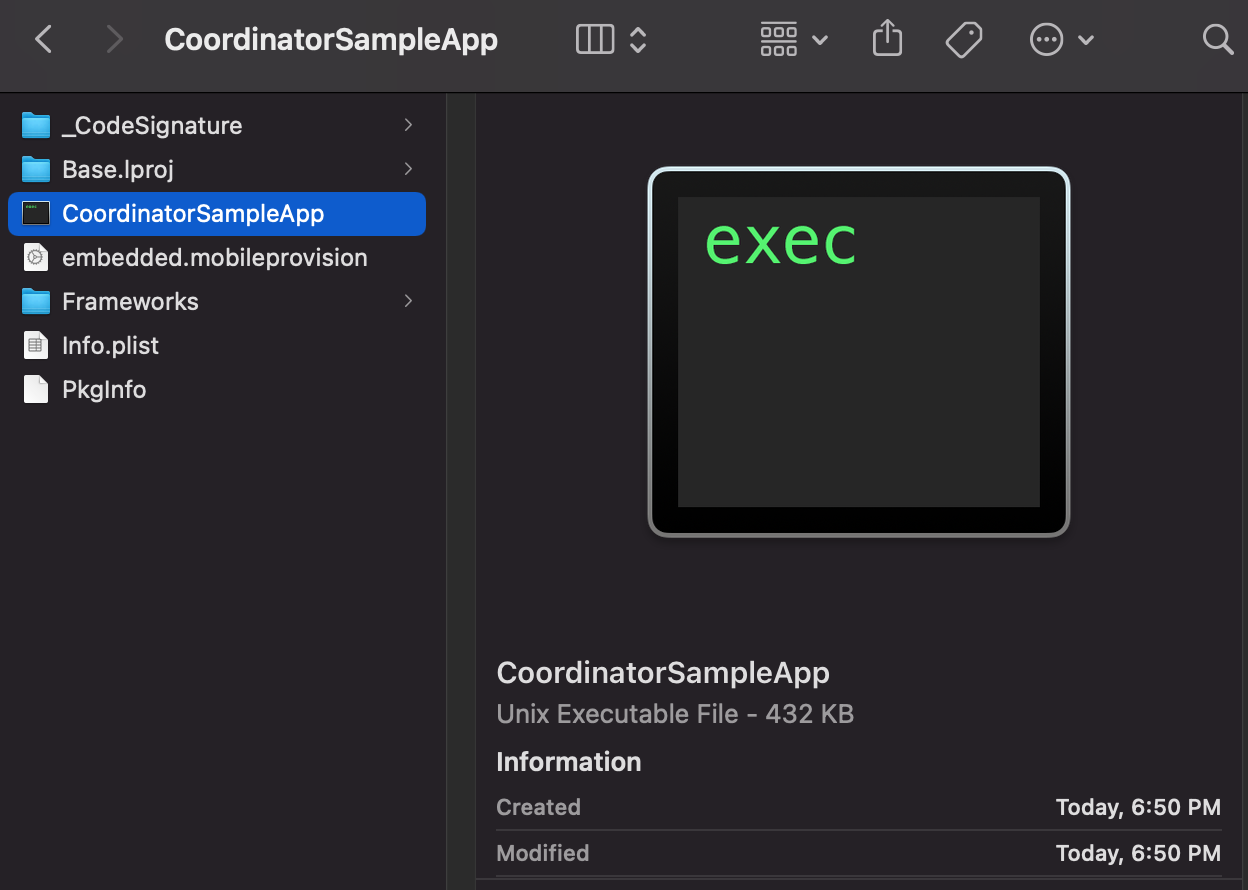Click the Info.plist file icon
This screenshot has height=890, width=1248.
pos(36,346)
